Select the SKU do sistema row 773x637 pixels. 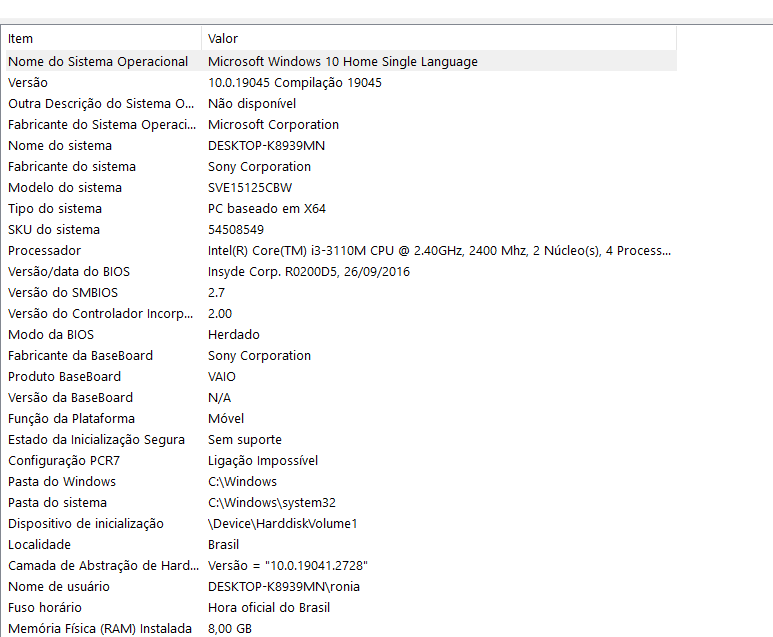pyautogui.click(x=341, y=229)
